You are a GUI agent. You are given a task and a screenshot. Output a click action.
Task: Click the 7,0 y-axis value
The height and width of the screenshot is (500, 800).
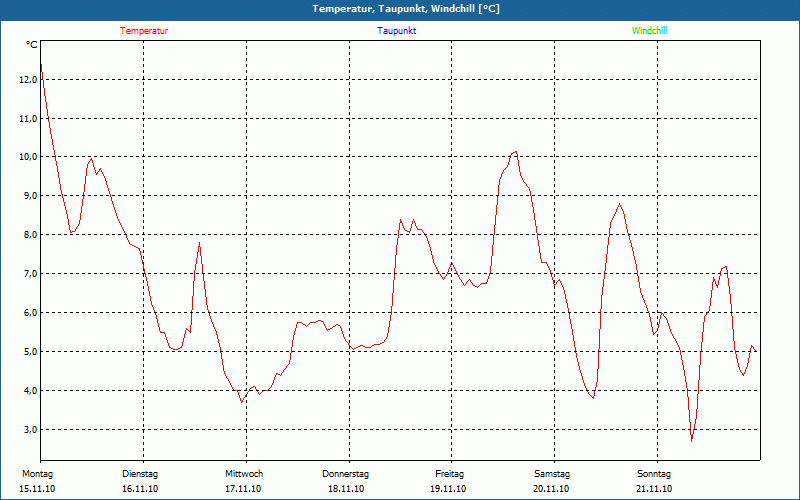coord(30,273)
